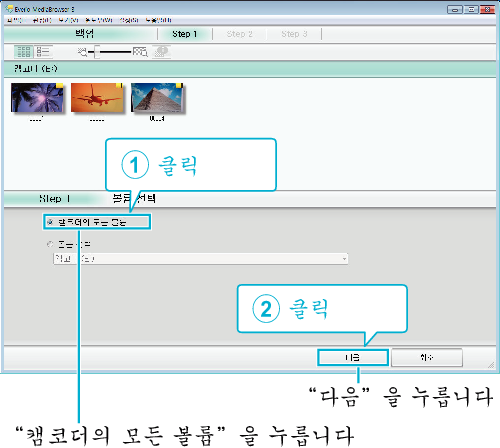The width and height of the screenshot is (500, 448).
Task: Click the zoom-out magnifier icon
Action: coord(82,52)
